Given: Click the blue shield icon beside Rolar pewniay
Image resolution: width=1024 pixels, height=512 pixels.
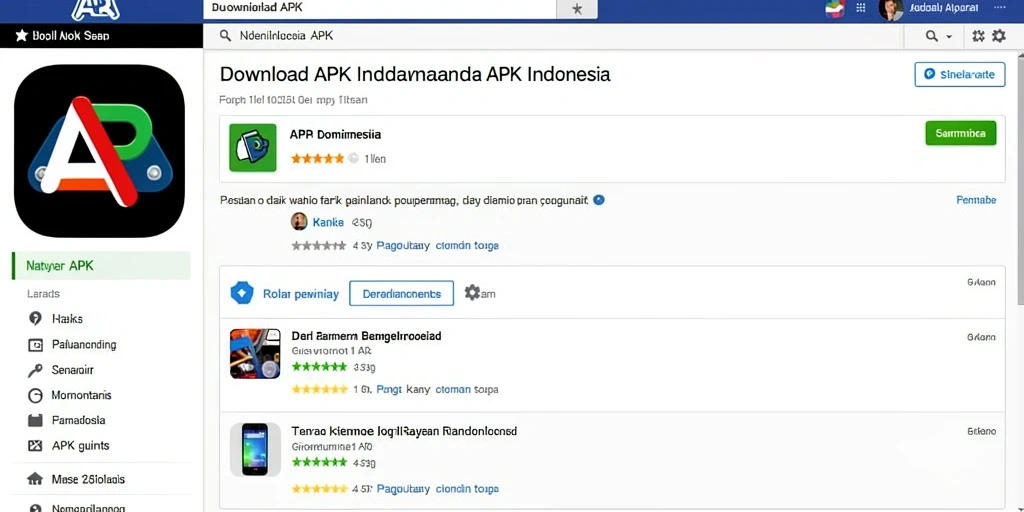Looking at the screenshot, I should (x=242, y=293).
